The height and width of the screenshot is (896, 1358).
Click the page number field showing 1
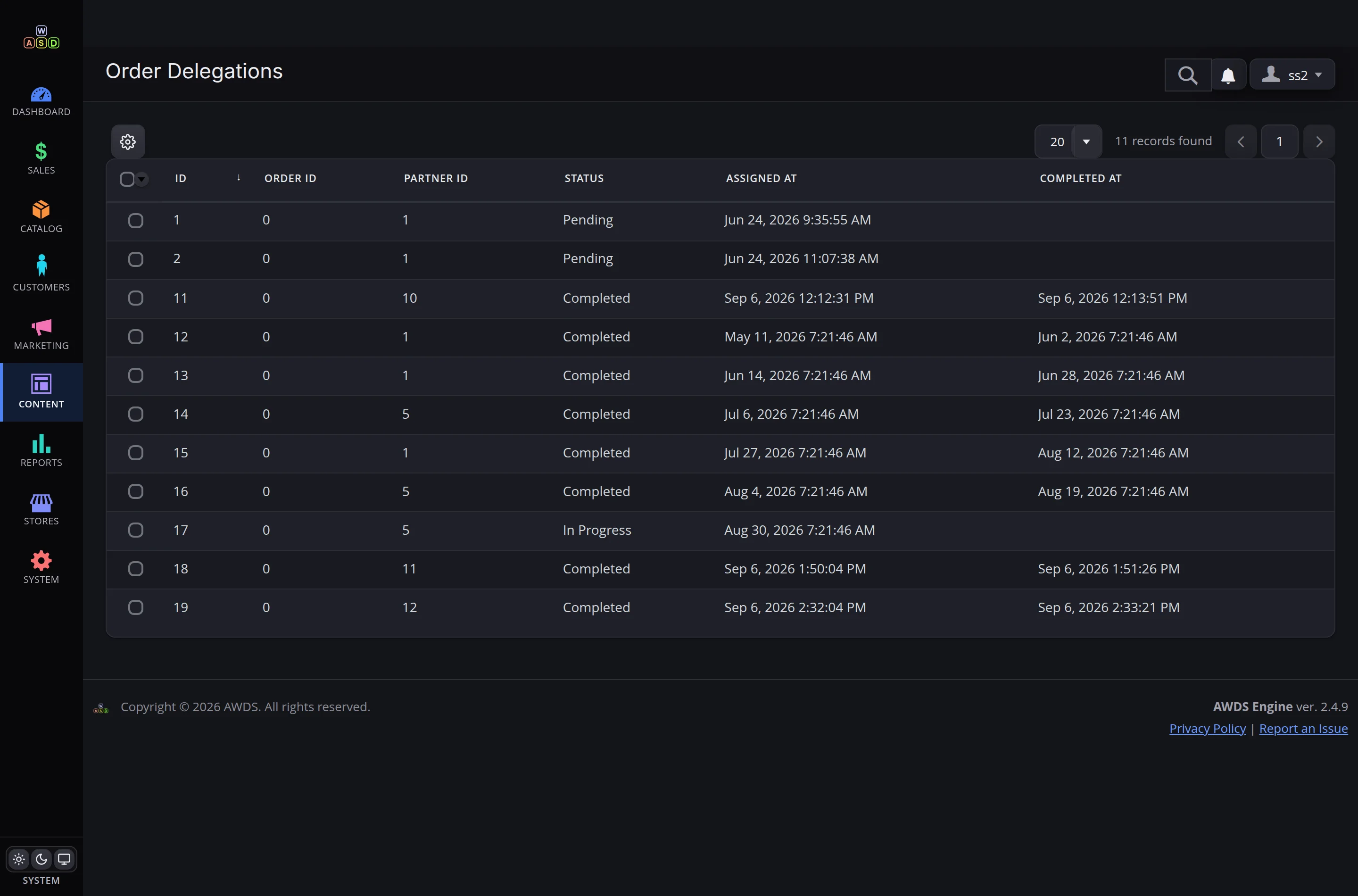coord(1279,142)
